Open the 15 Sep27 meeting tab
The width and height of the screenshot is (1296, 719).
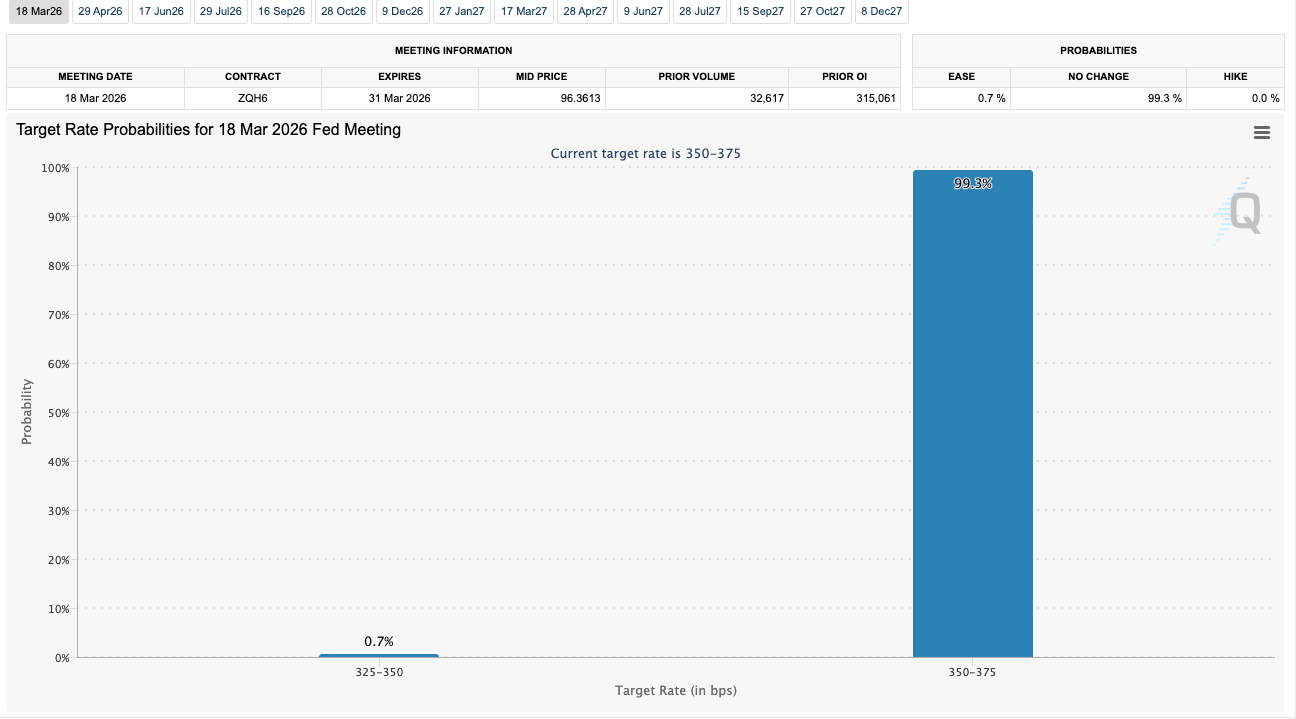click(760, 11)
